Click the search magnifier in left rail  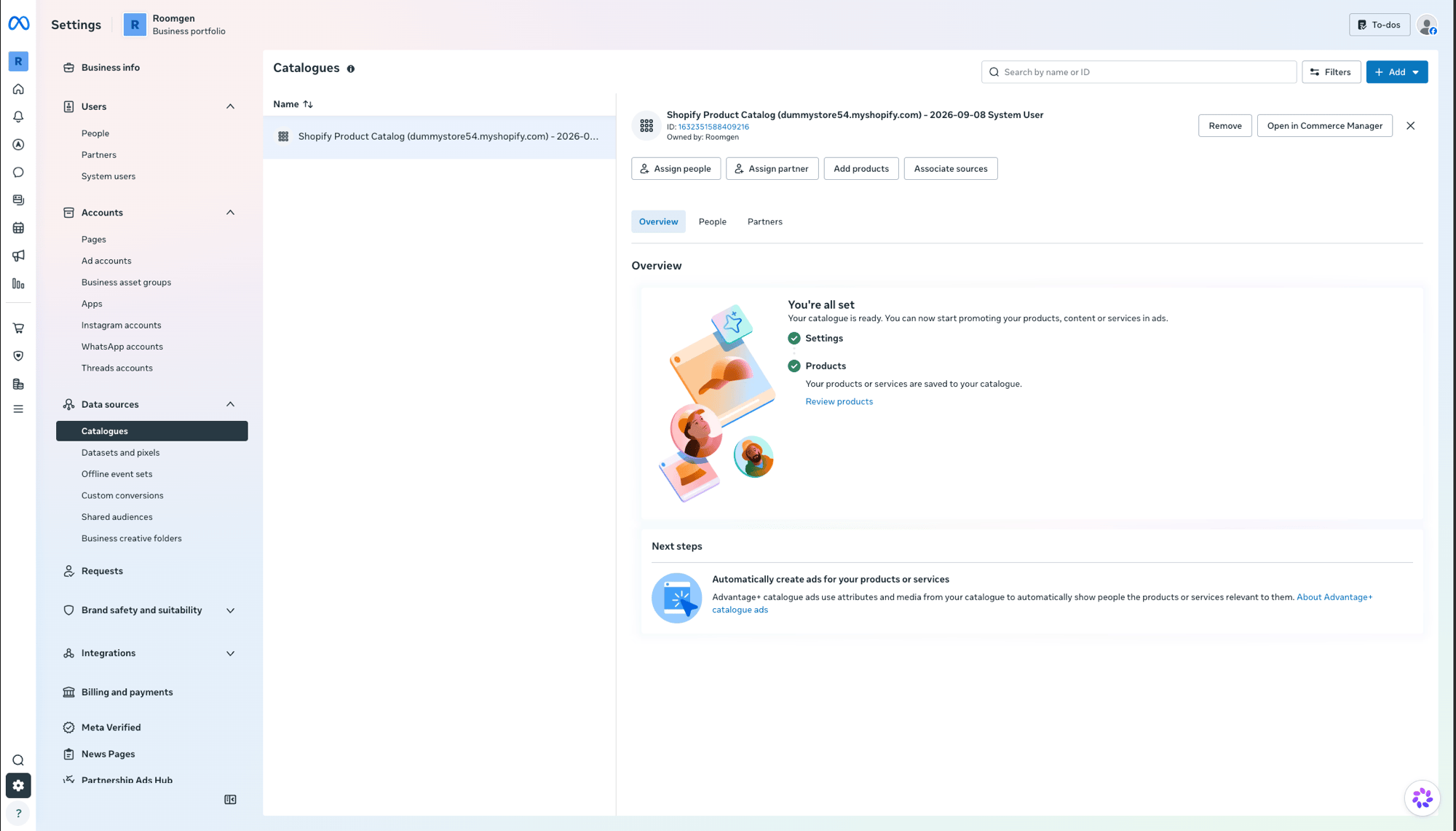click(18, 760)
